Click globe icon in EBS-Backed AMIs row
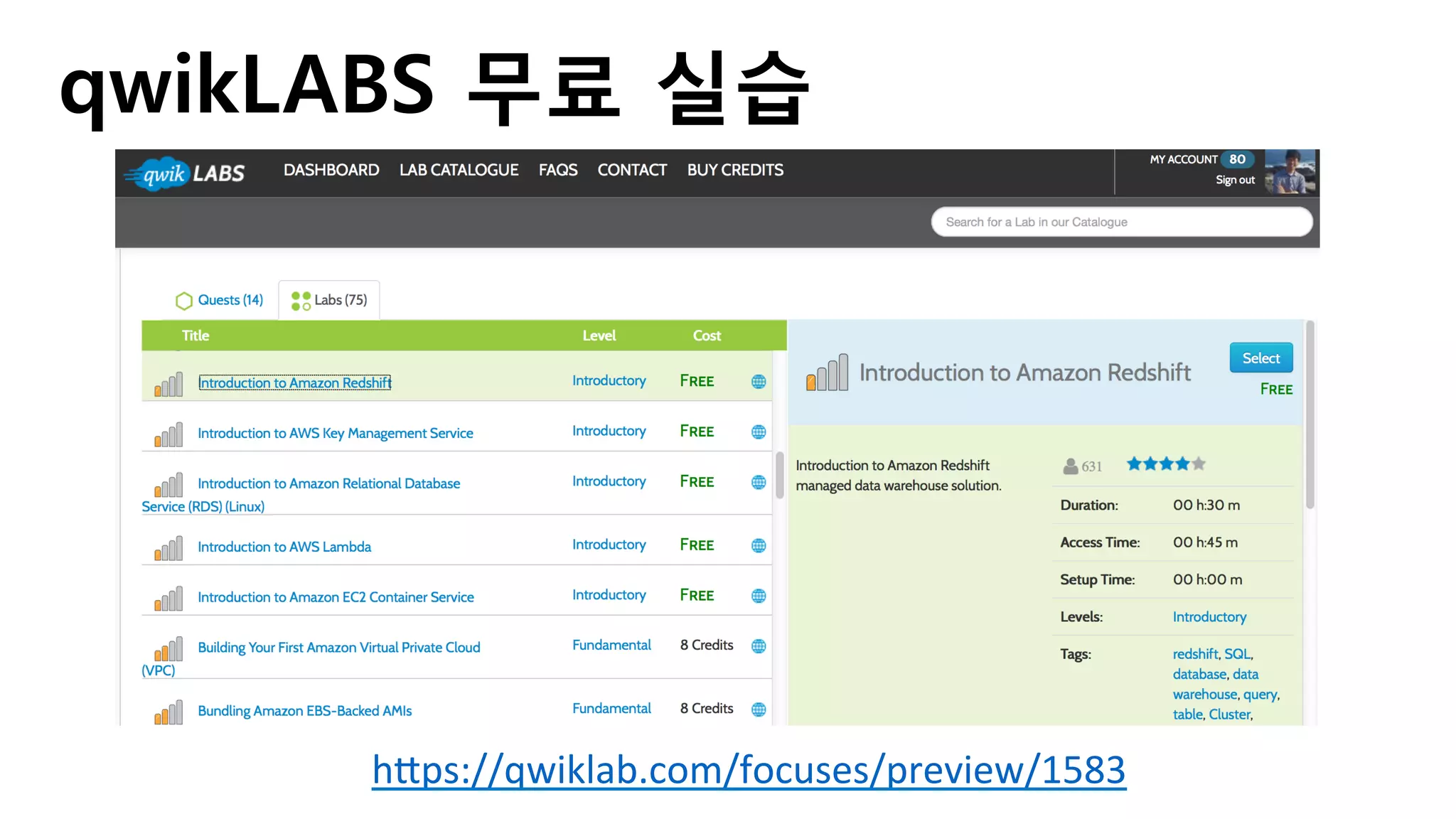Viewport: 1456px width, 819px height. (759, 710)
